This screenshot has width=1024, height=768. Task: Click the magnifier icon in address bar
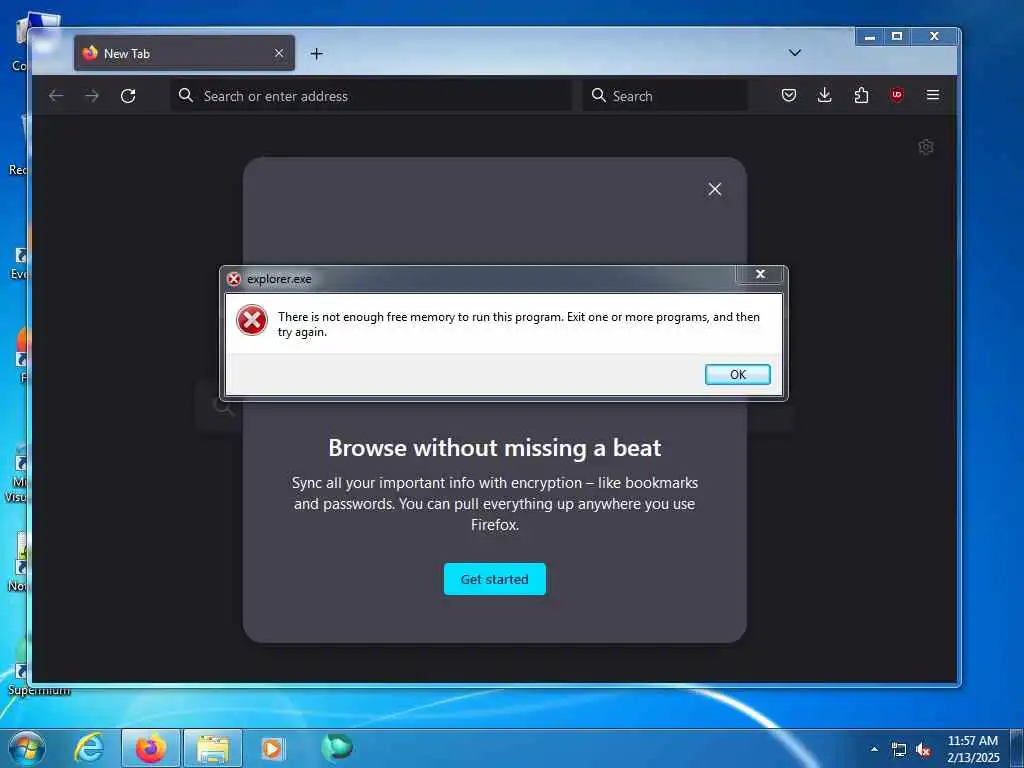click(x=185, y=95)
